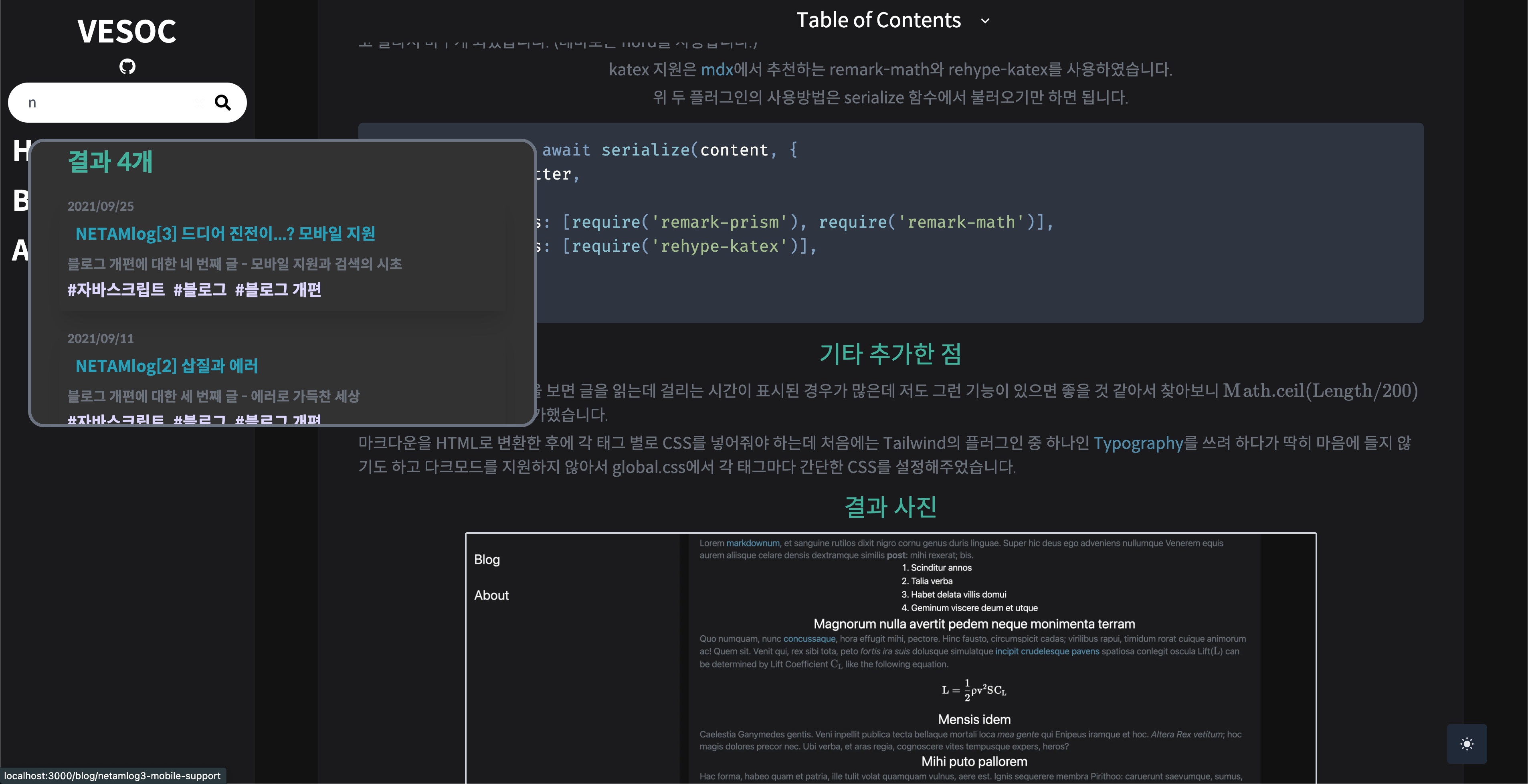Click the 2021/09/25 result date
This screenshot has height=784, width=1528.
[100, 206]
